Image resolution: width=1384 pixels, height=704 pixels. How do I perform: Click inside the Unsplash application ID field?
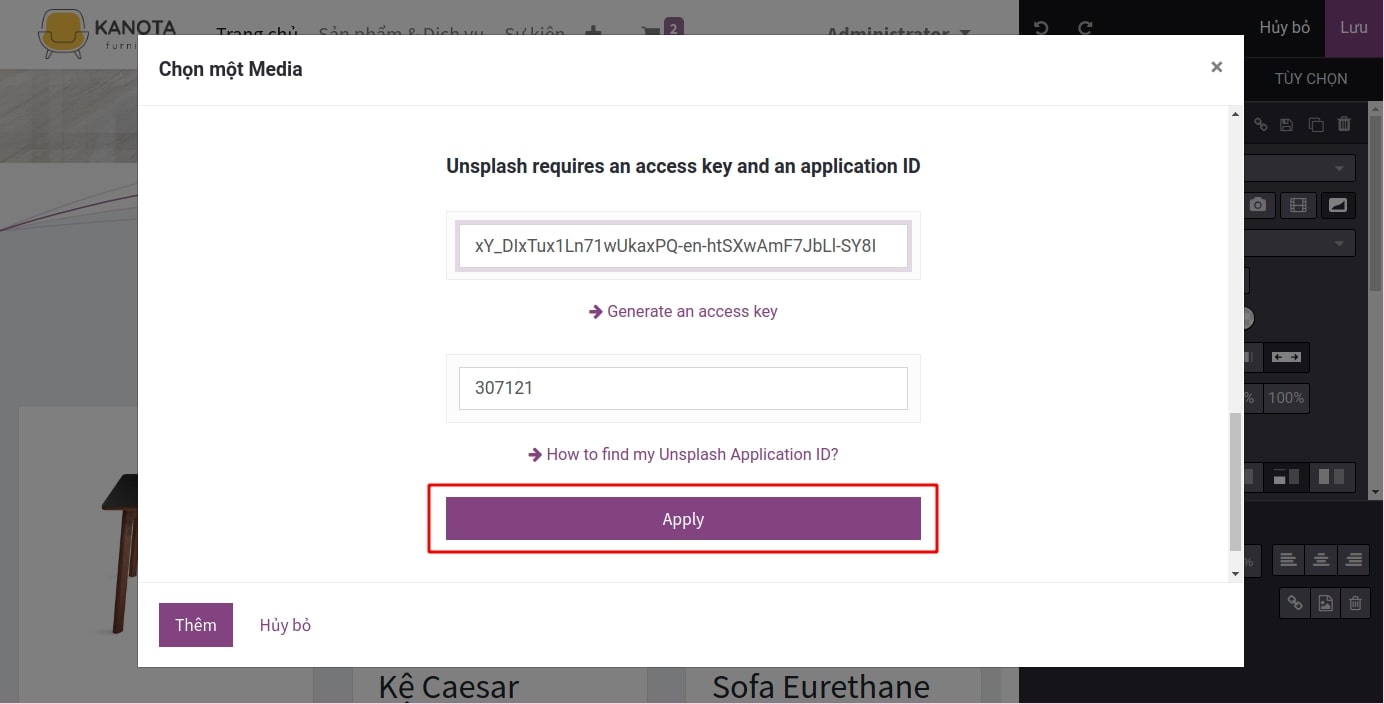(683, 388)
